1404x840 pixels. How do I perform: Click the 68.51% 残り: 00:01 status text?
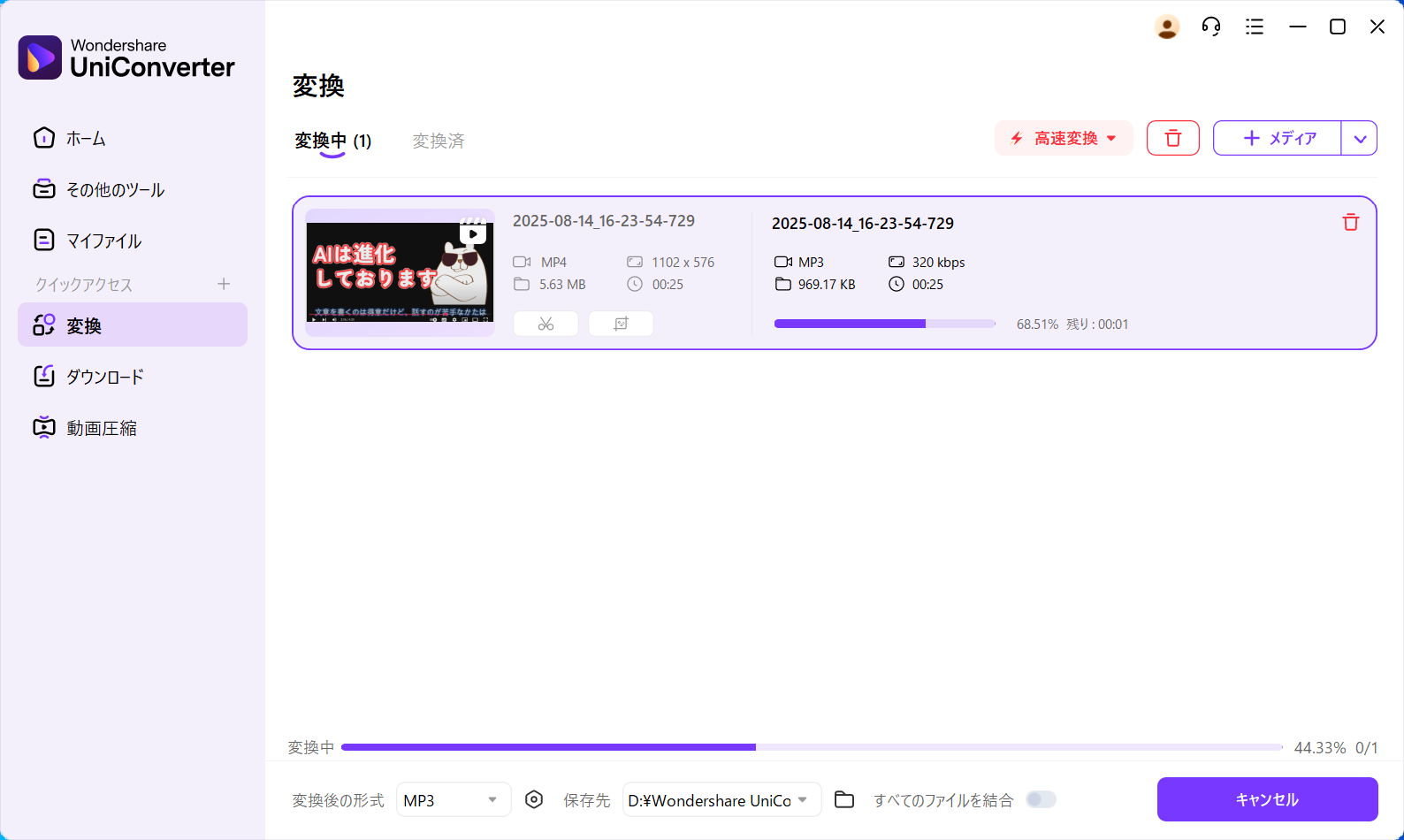click(x=1072, y=325)
